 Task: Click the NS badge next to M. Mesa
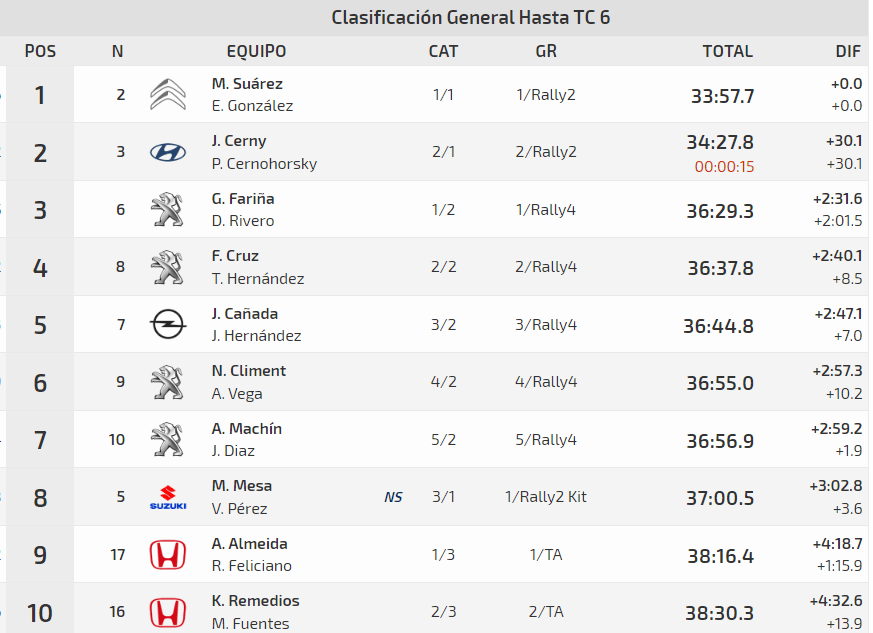pyautogui.click(x=393, y=497)
